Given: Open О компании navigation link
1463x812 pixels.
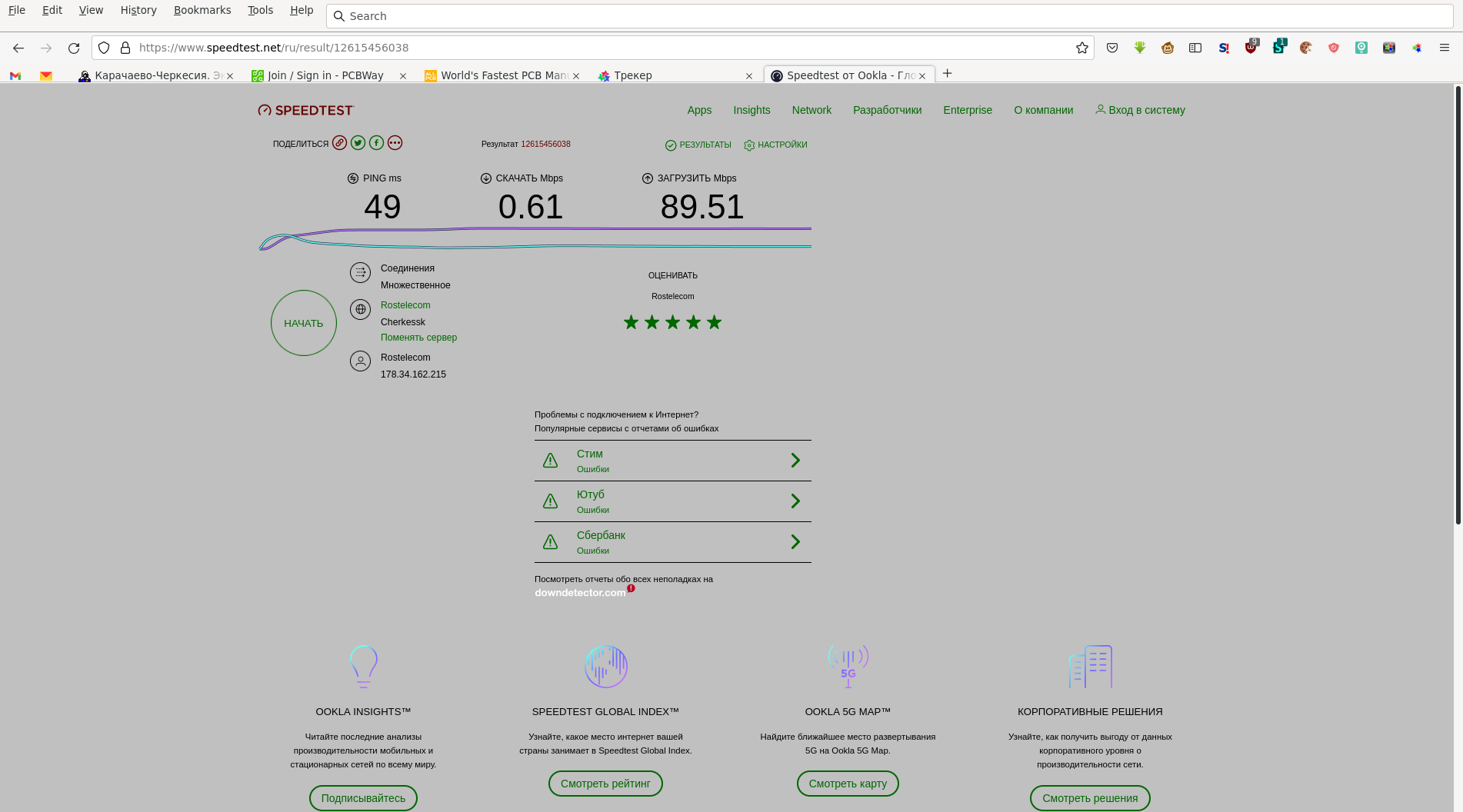Looking at the screenshot, I should coord(1043,110).
